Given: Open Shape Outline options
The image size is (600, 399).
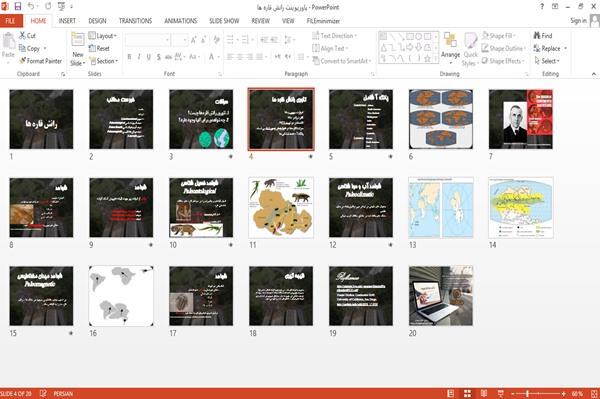Looking at the screenshot, I should coord(504,48).
